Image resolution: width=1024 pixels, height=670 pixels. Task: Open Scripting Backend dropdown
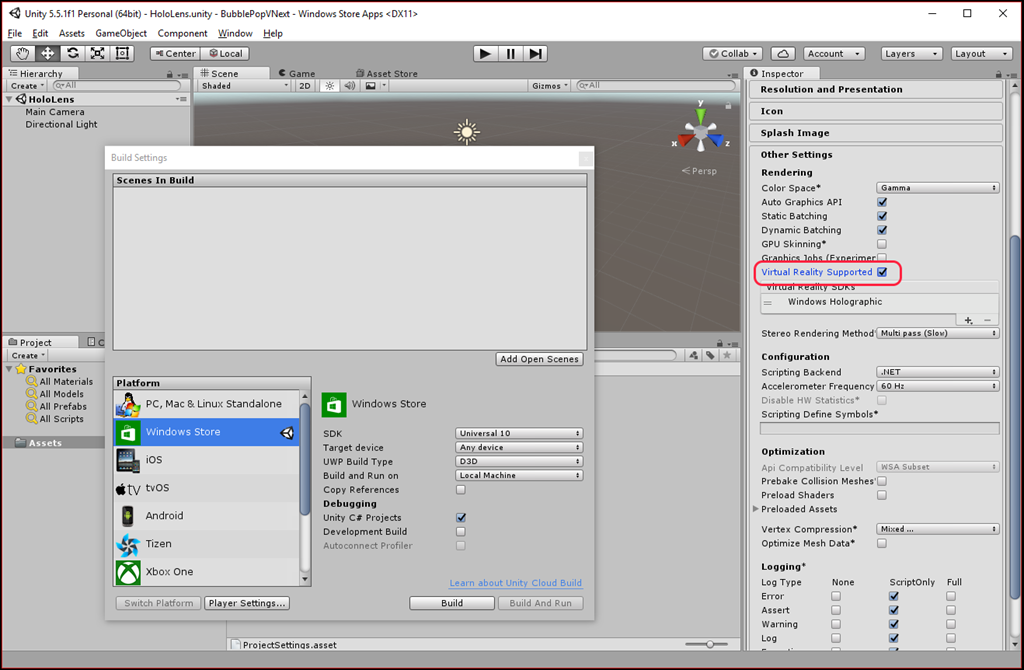(938, 372)
